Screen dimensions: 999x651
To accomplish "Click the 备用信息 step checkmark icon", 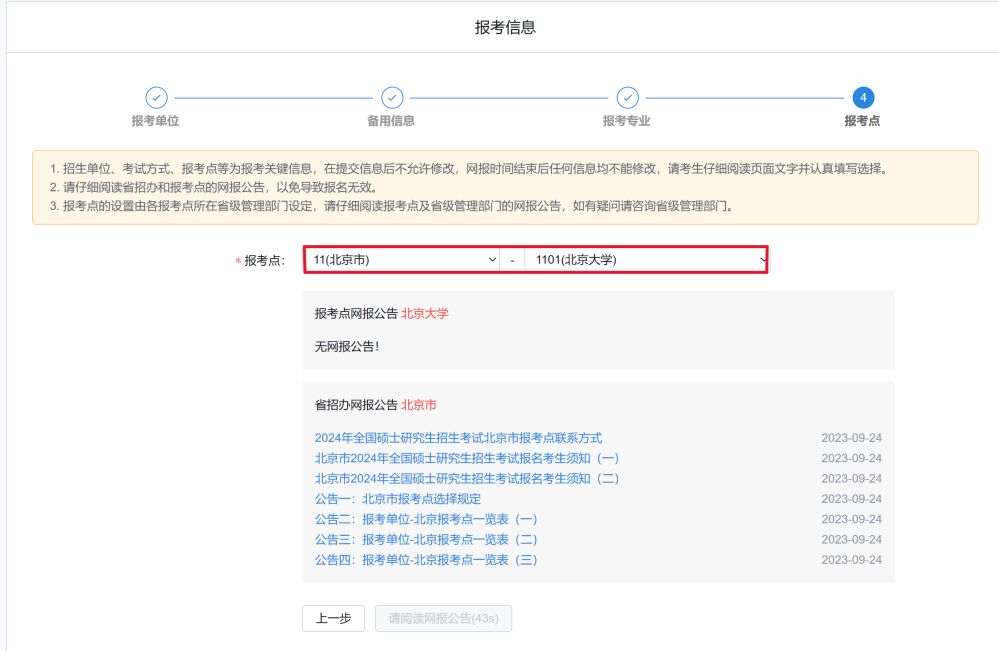I will (x=392, y=97).
